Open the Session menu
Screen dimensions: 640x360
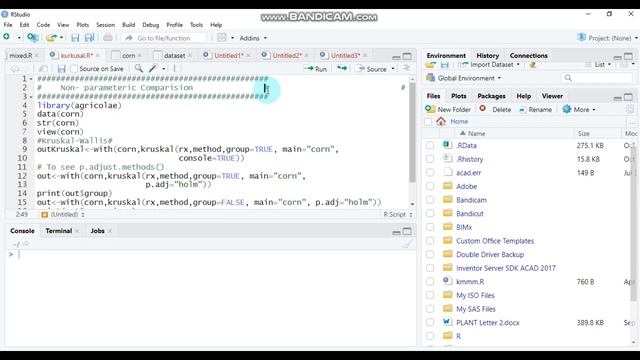pos(105,24)
